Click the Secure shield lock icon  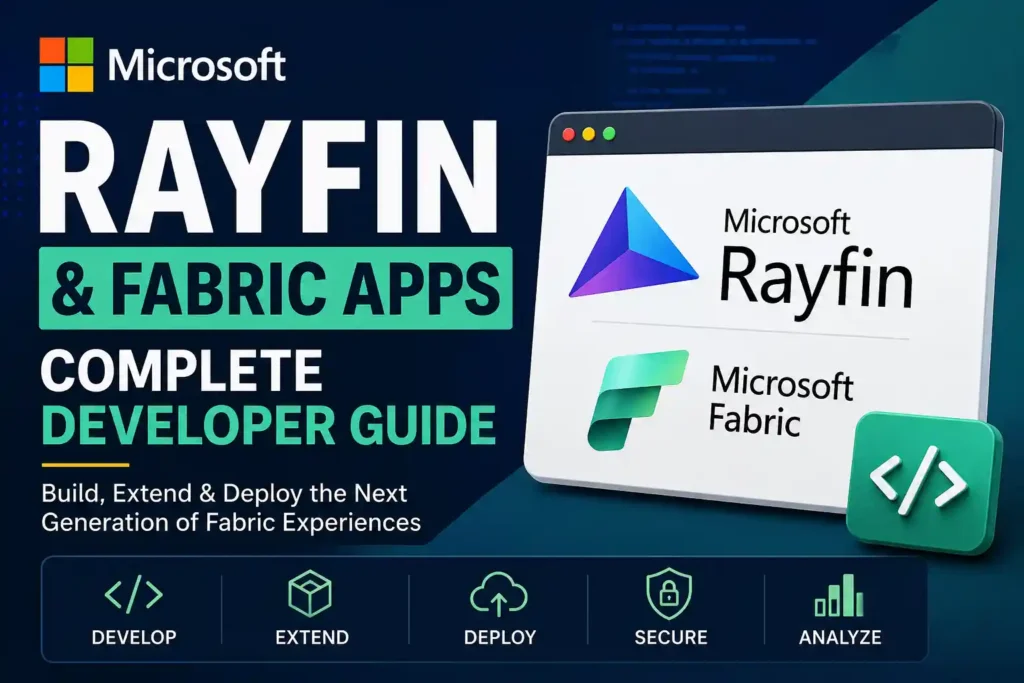click(669, 594)
